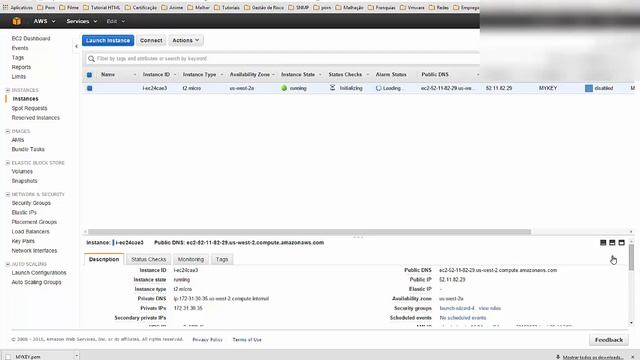
Task: Open Elastic IPs in sidebar
Action: 24,213
